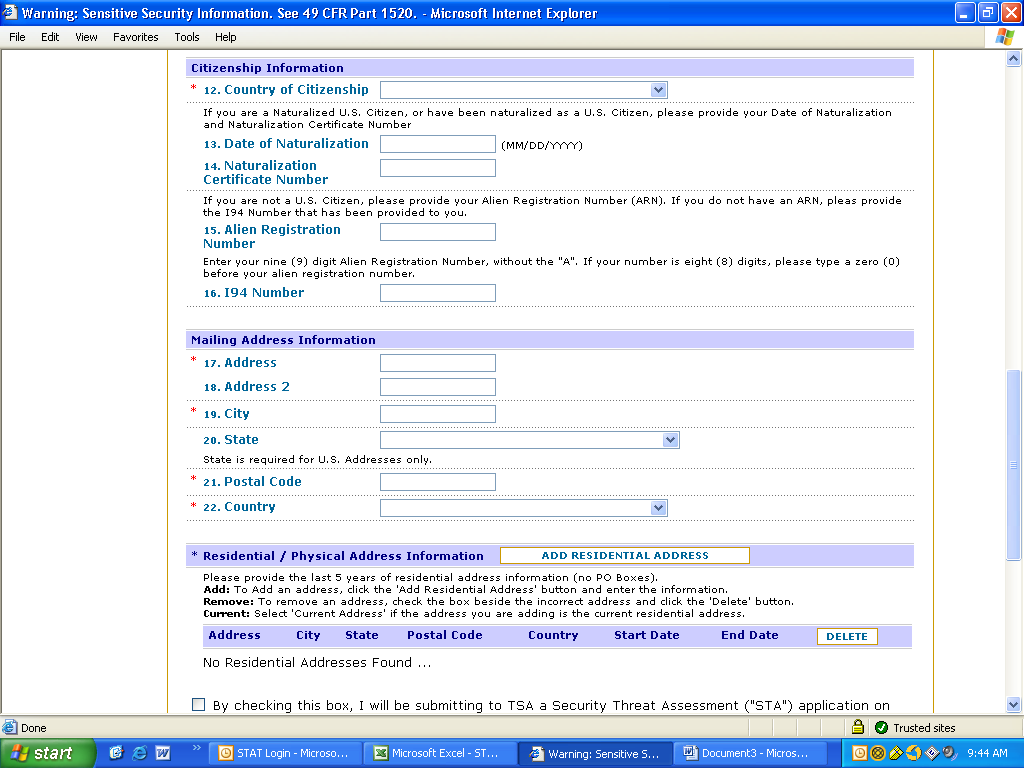Launch Word from quick launch icon
The height and width of the screenshot is (768, 1024).
pos(161,753)
